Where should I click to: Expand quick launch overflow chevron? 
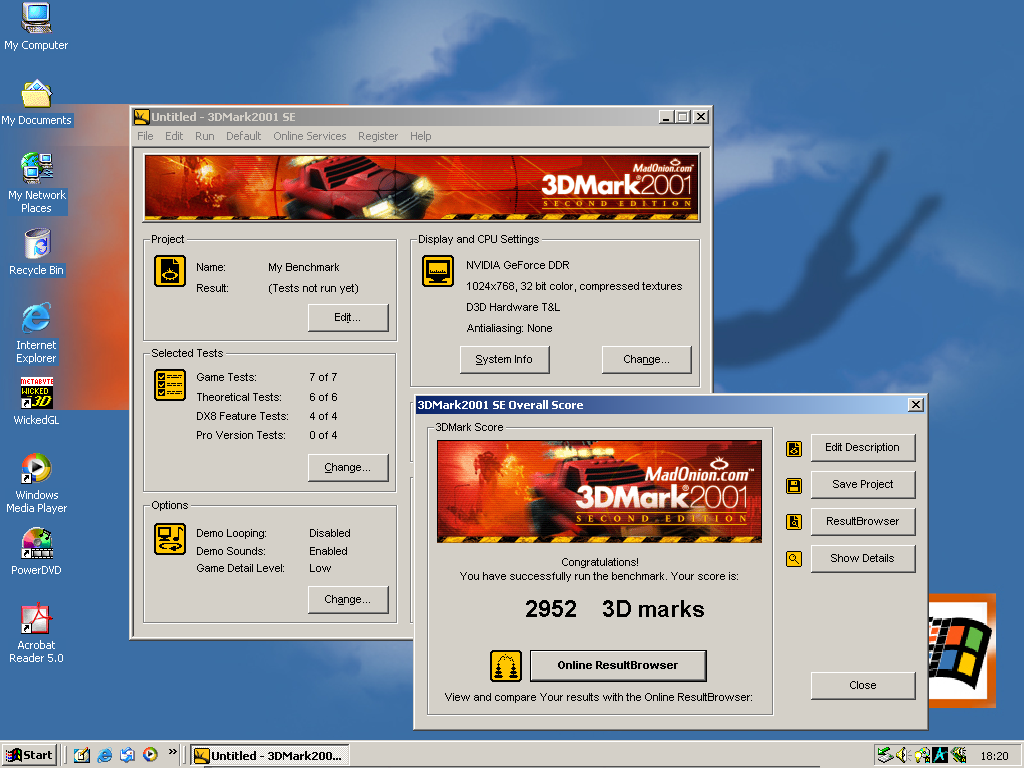pyautogui.click(x=172, y=752)
